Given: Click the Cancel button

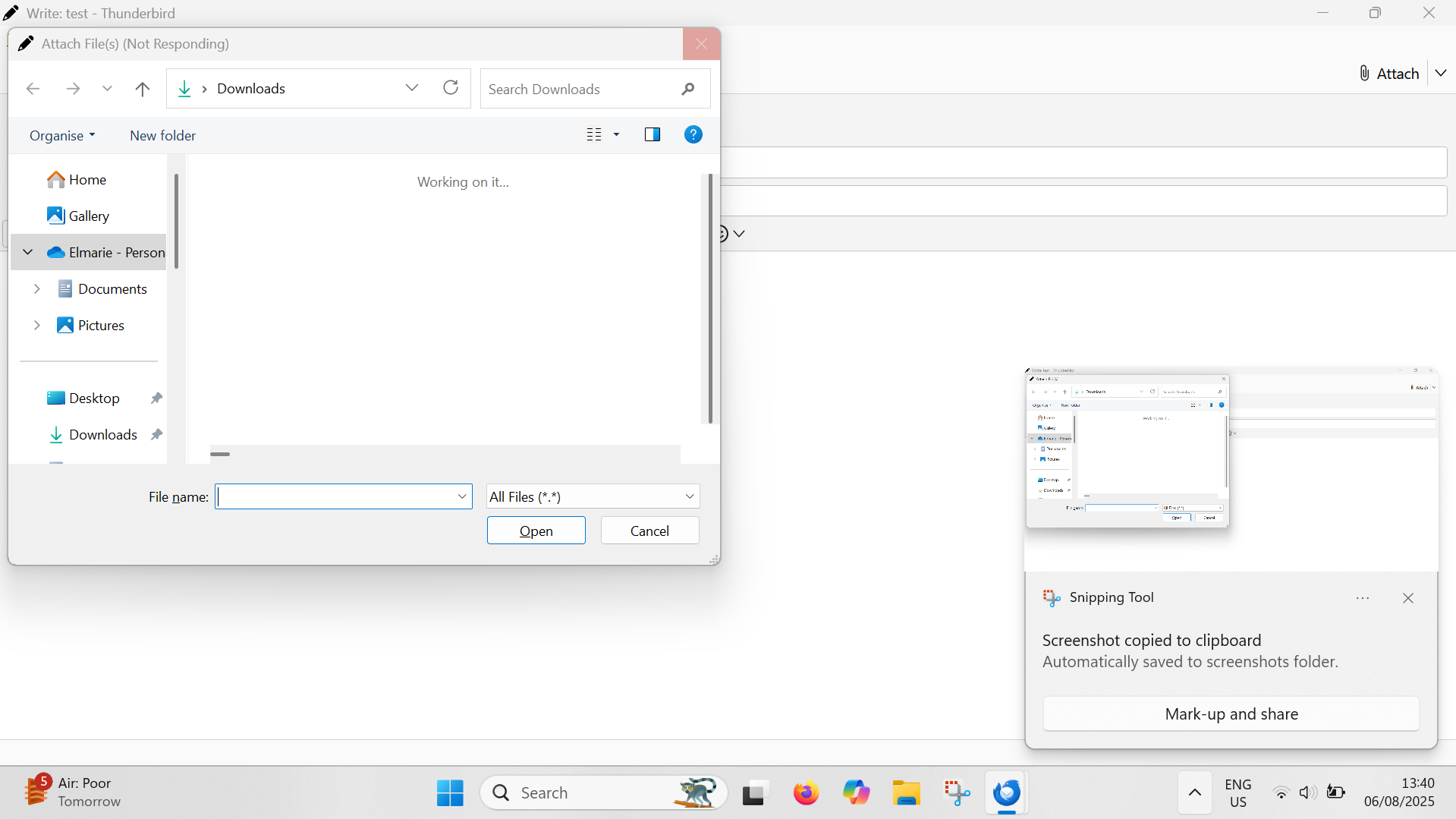Looking at the screenshot, I should click(x=649, y=531).
